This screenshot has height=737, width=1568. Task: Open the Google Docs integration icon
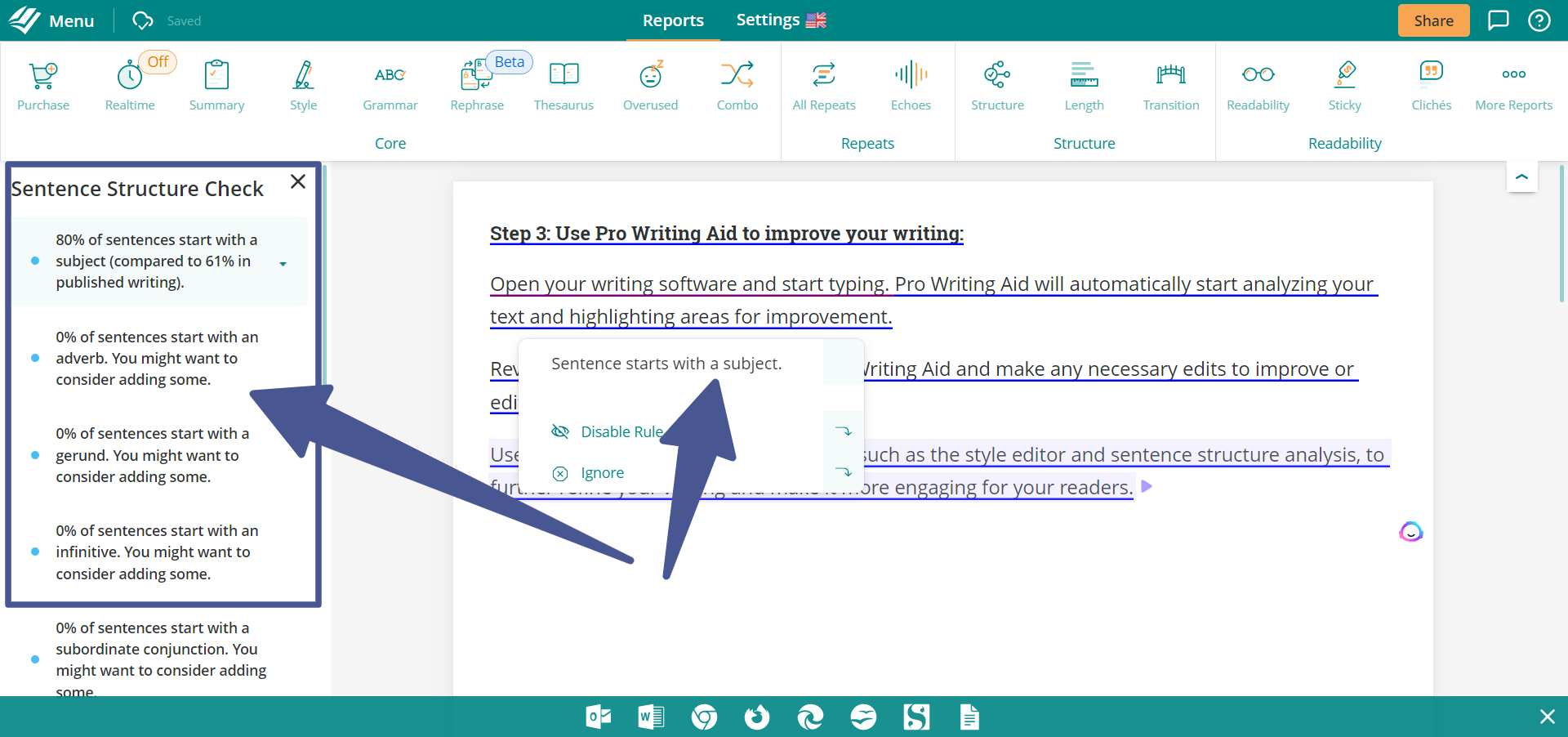(x=969, y=717)
